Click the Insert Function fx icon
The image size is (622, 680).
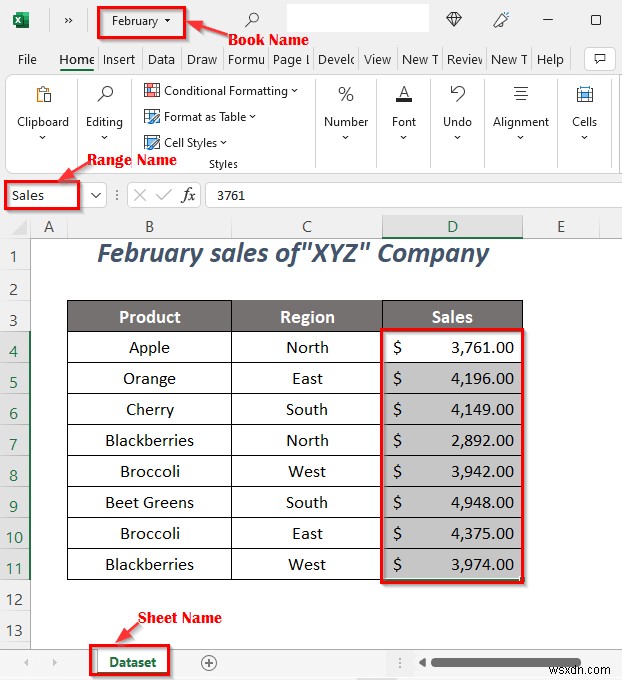click(x=188, y=195)
